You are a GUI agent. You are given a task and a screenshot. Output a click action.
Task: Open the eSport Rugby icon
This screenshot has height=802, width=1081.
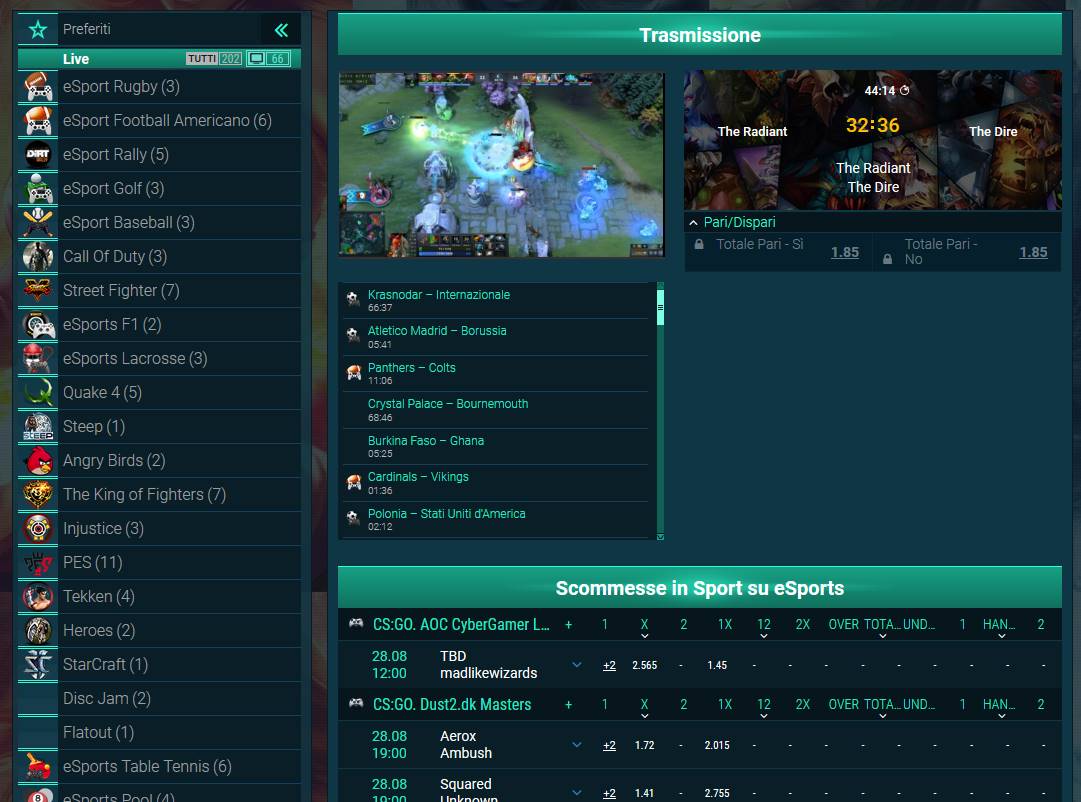click(38, 87)
